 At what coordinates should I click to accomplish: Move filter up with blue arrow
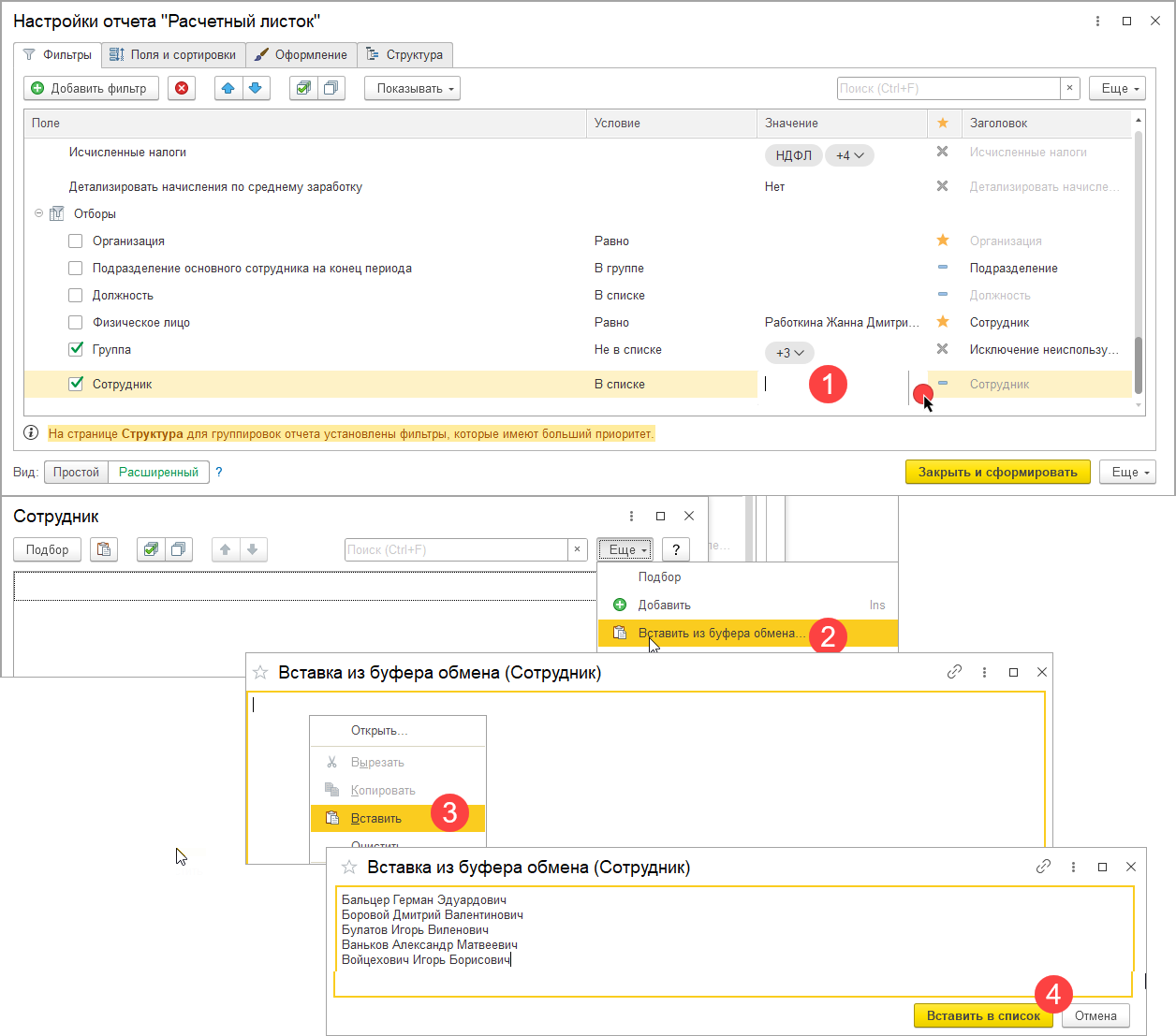[x=228, y=88]
